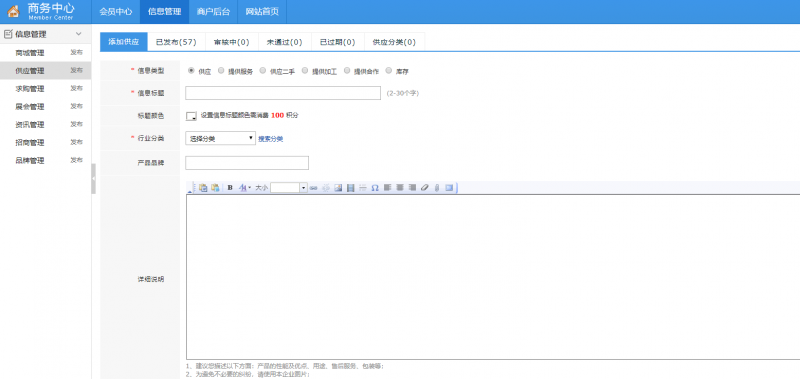Align the editor text left
800x379 pixels.
(x=387, y=188)
